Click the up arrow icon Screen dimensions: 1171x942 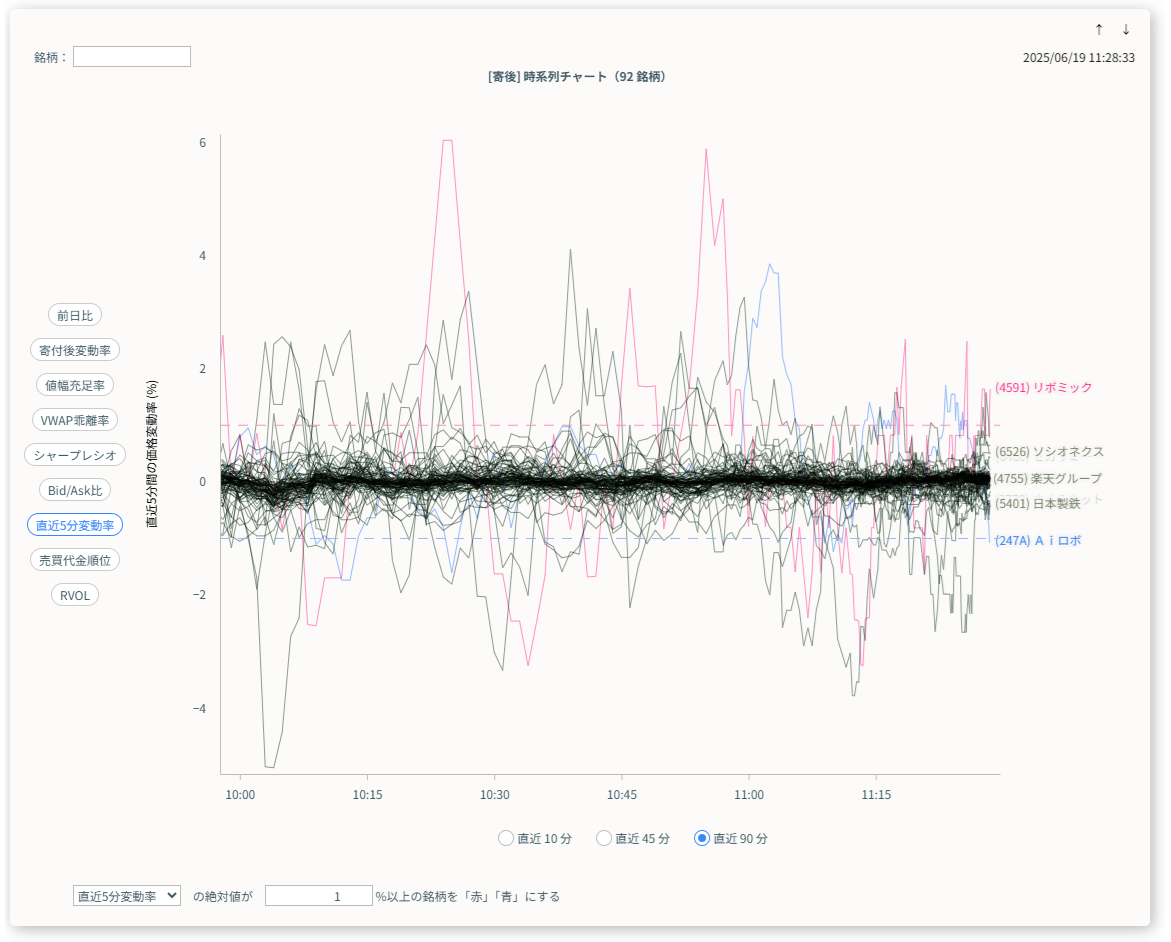point(1099,29)
